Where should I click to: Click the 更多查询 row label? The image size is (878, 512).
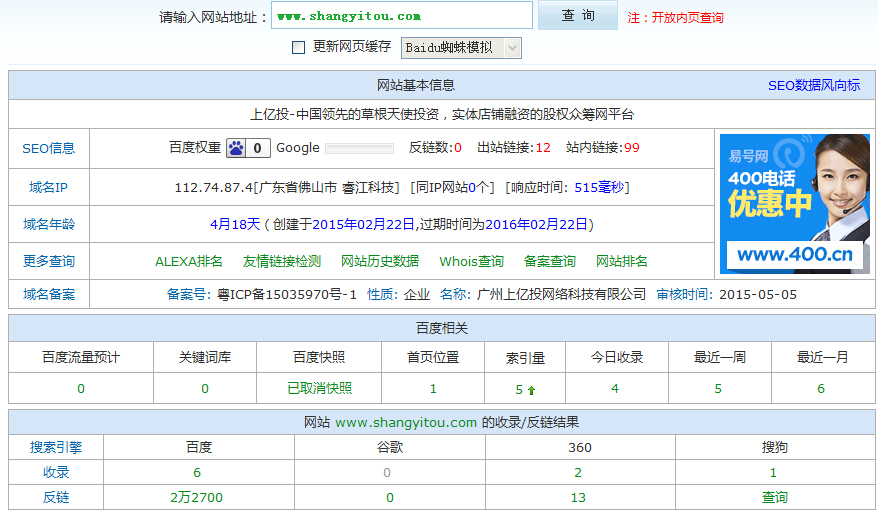point(49,262)
